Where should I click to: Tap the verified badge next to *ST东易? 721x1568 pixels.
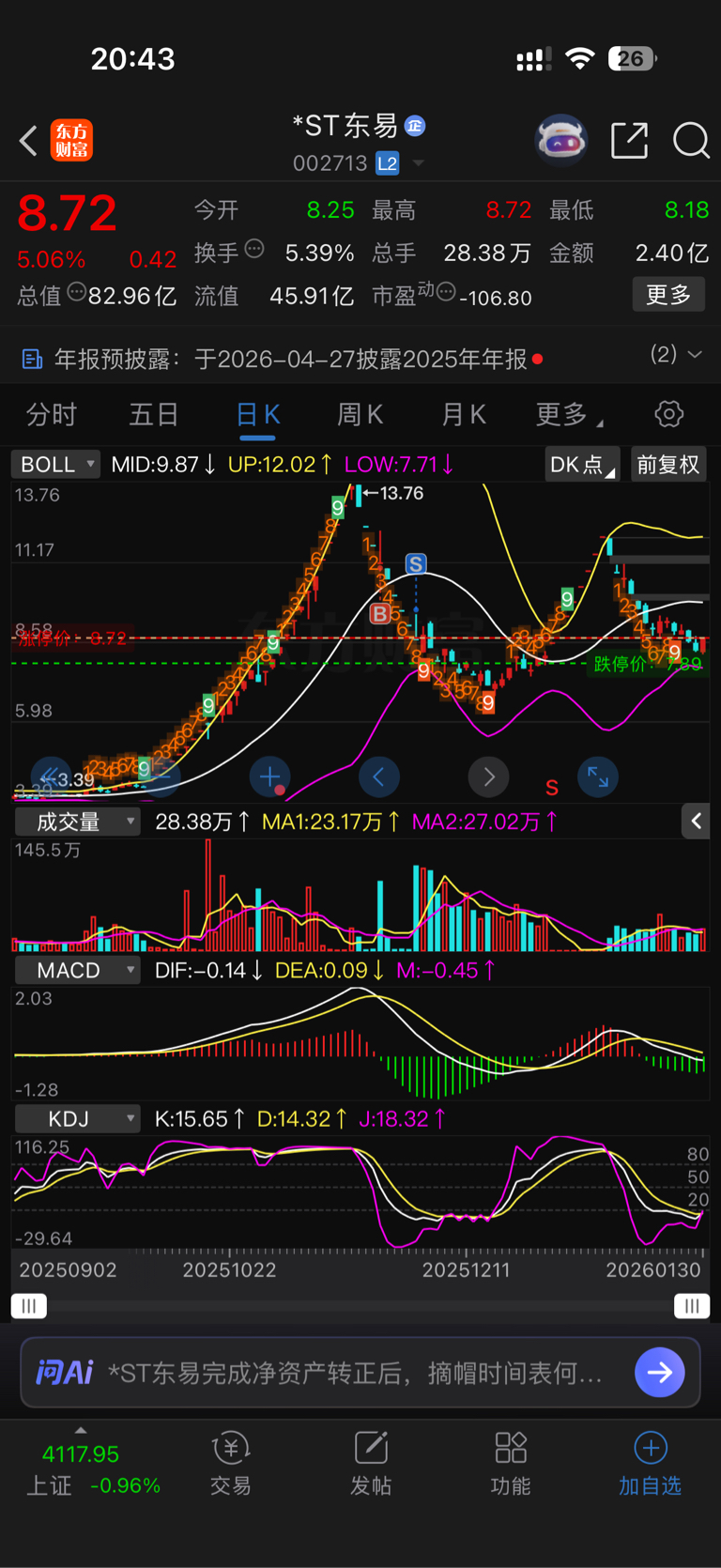[415, 125]
